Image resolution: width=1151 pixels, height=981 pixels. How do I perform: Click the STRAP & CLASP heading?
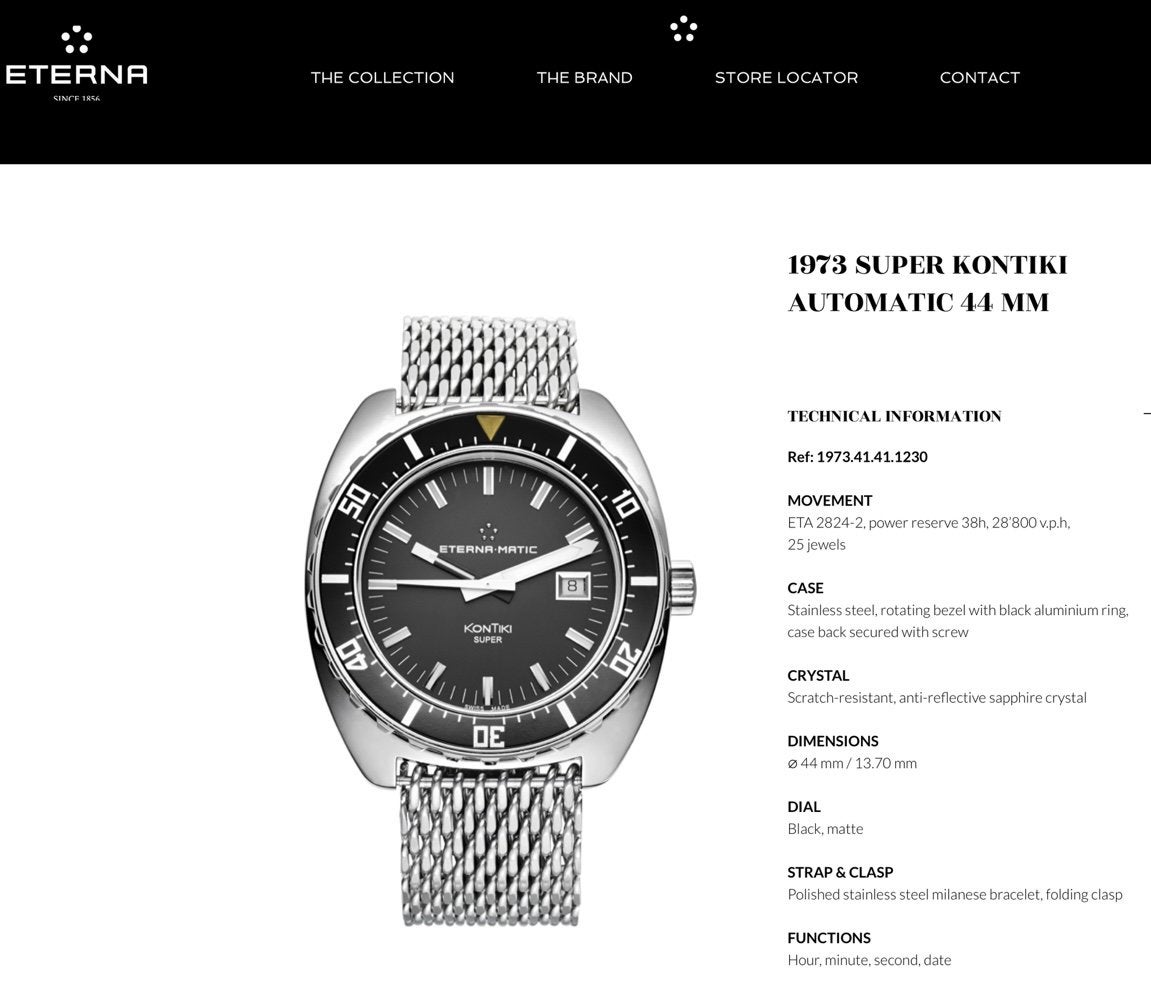[x=840, y=872]
